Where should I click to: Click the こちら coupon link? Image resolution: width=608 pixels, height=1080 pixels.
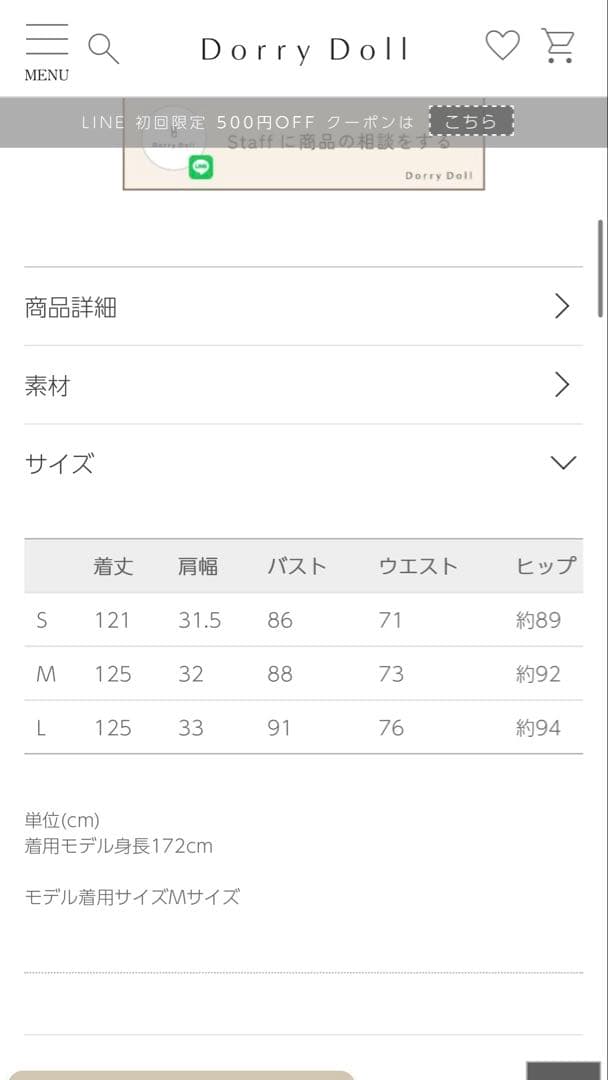(470, 121)
